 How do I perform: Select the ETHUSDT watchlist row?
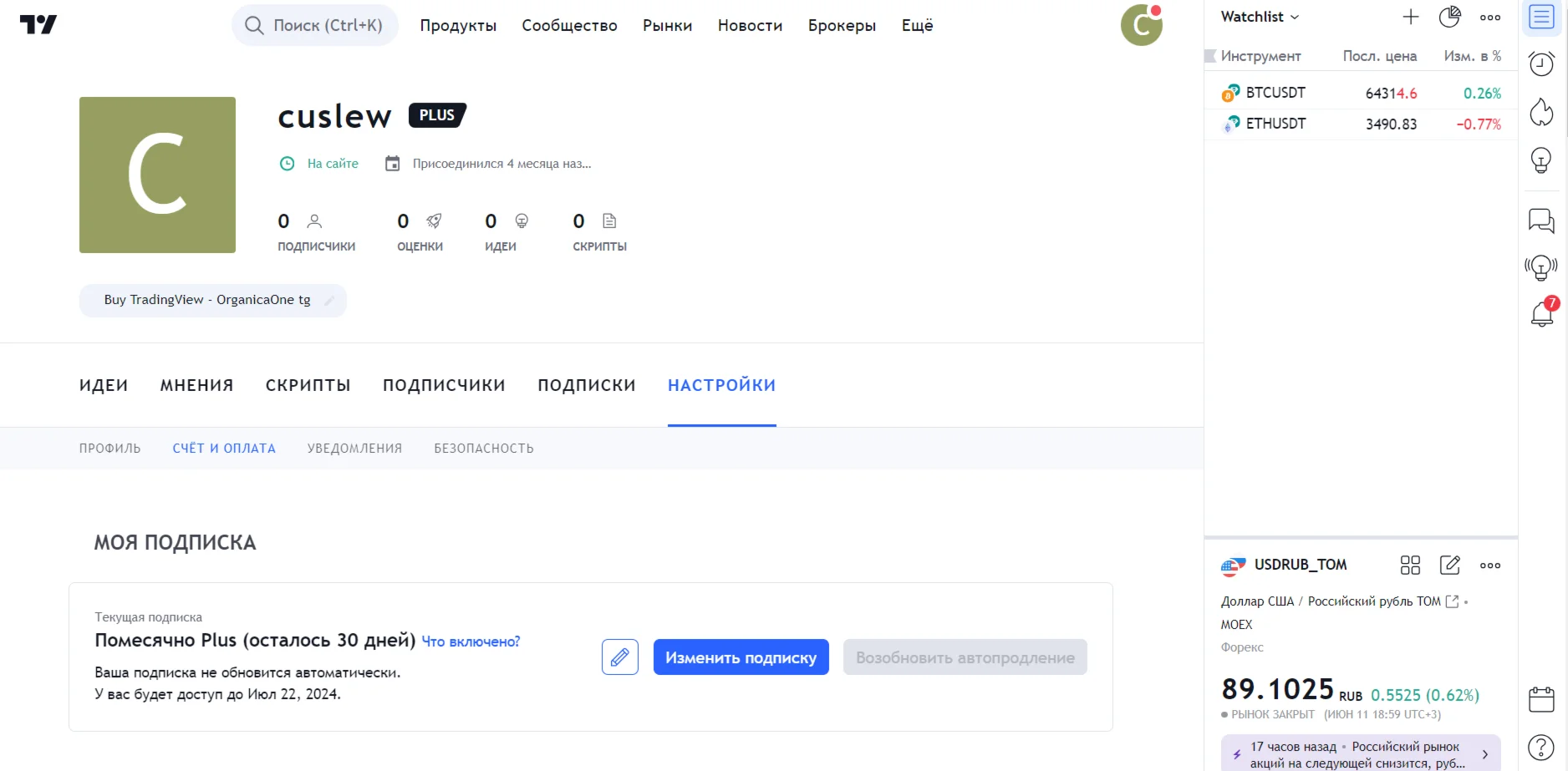click(x=1361, y=124)
